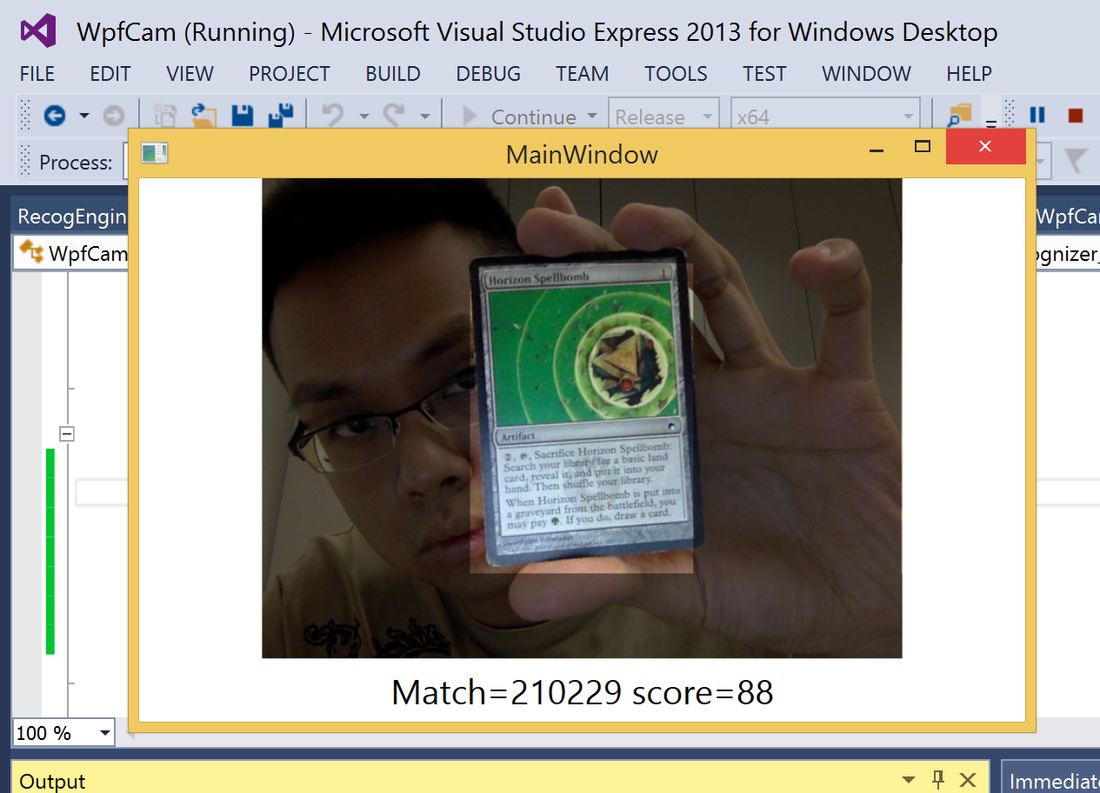Click the Navigate Backward arrow icon
The width and height of the screenshot is (1100, 793).
[55, 113]
